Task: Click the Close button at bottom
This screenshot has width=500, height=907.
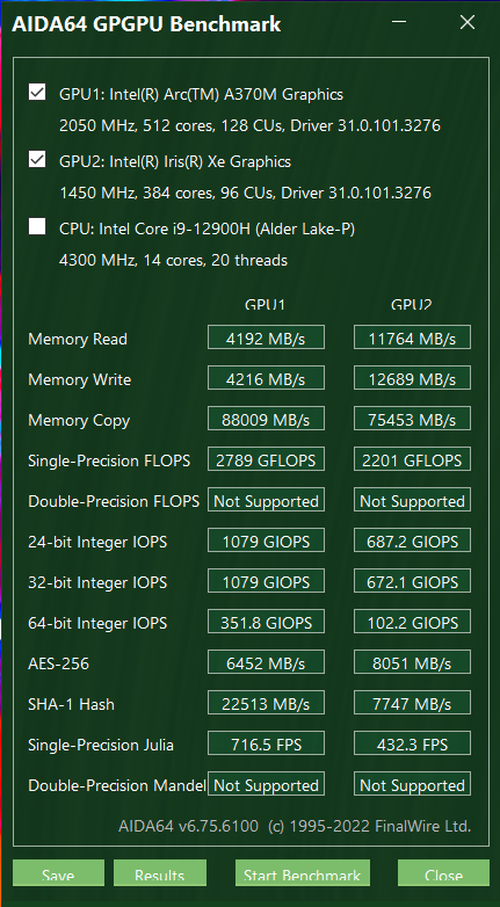Action: (443, 873)
